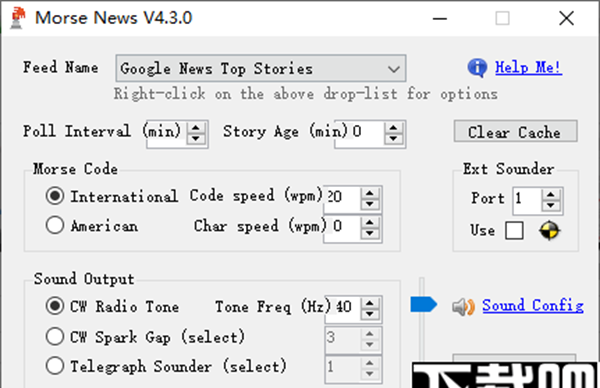Select CW Spark Gap output option
The height and width of the screenshot is (388, 600).
pos(55,337)
